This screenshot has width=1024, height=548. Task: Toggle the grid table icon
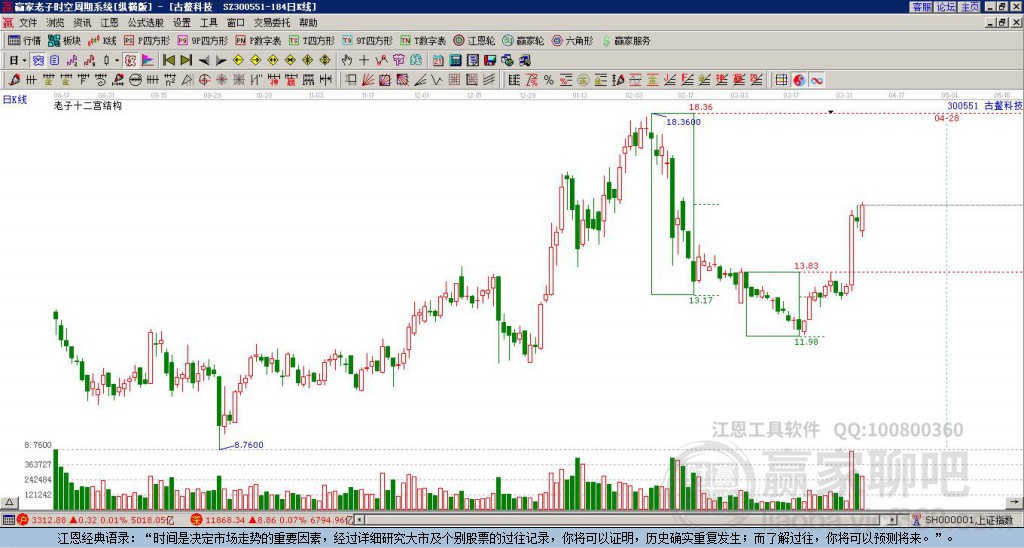781,80
